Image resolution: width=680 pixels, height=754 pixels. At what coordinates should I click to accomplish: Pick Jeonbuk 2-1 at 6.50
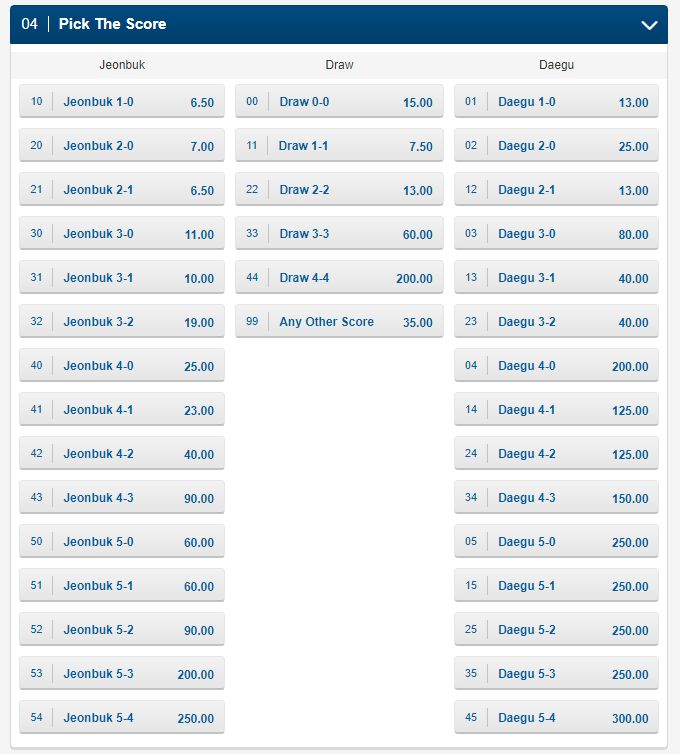coord(122,190)
